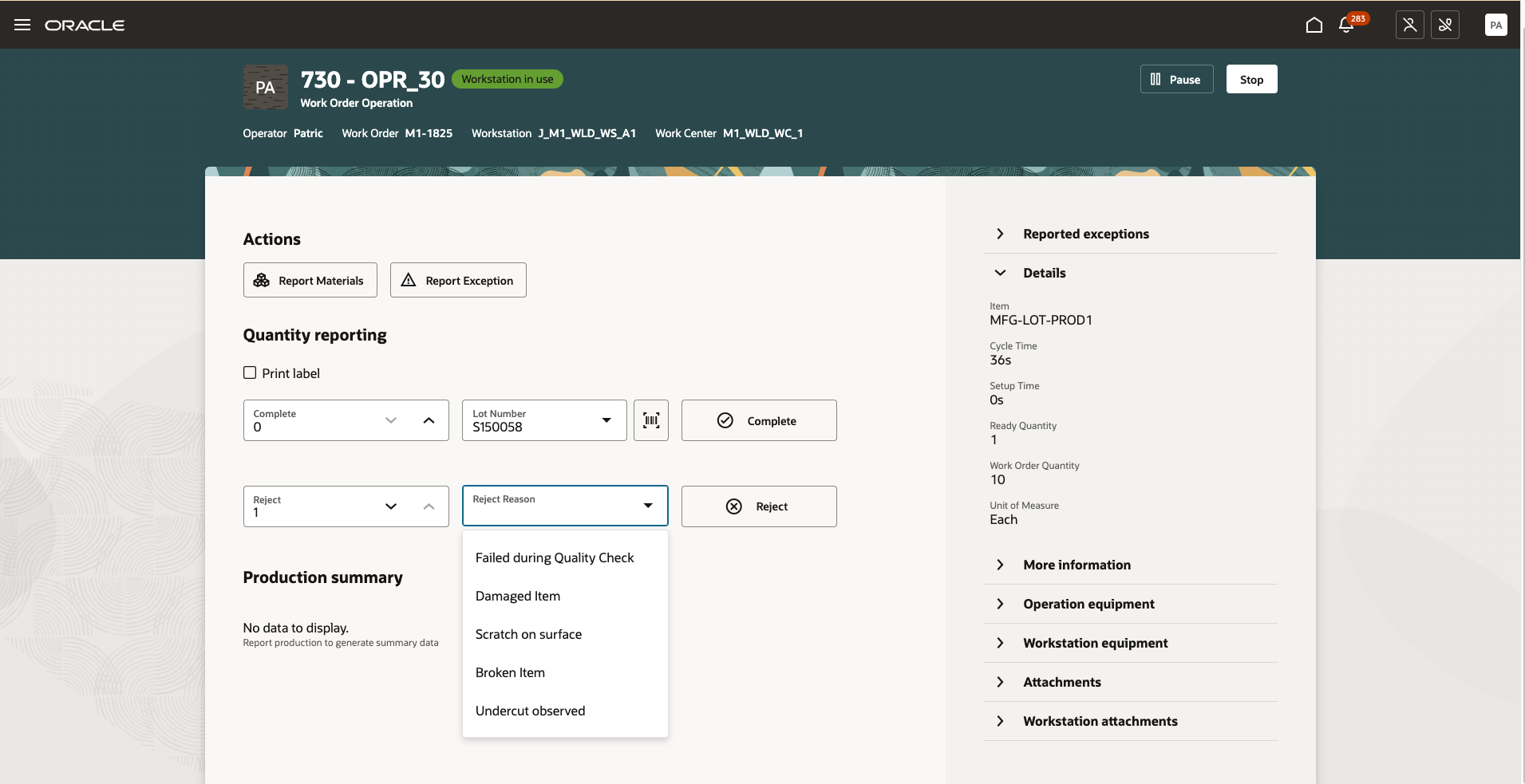1525x784 pixels.
Task: Increase Complete quantity with up chevron
Action: pyautogui.click(x=429, y=420)
